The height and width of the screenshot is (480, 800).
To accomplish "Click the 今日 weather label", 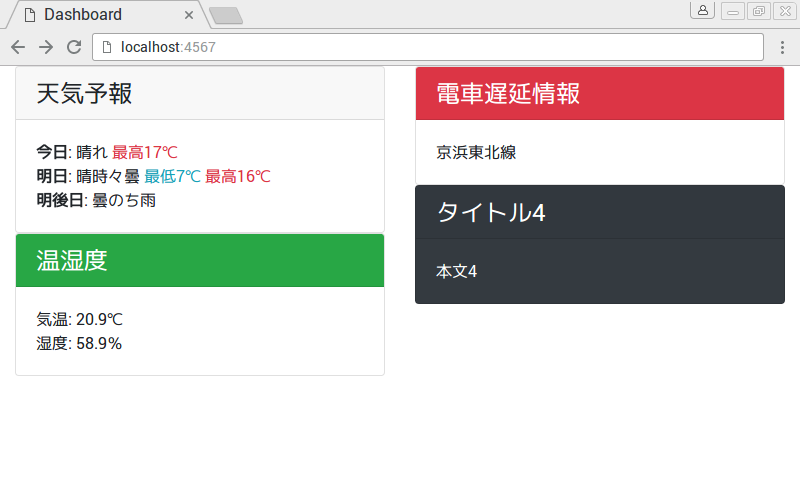I will coord(52,152).
